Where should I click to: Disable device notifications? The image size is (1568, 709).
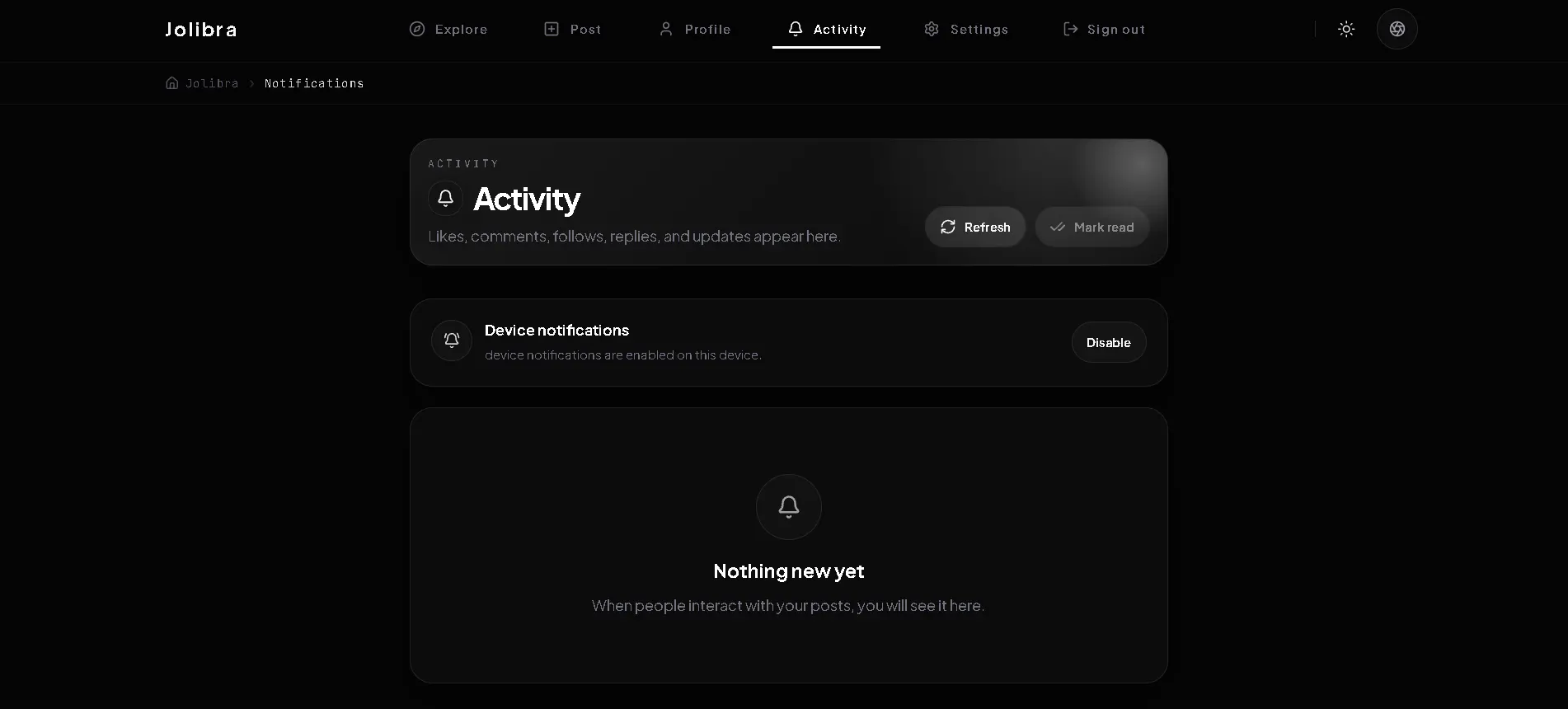pyautogui.click(x=1109, y=342)
